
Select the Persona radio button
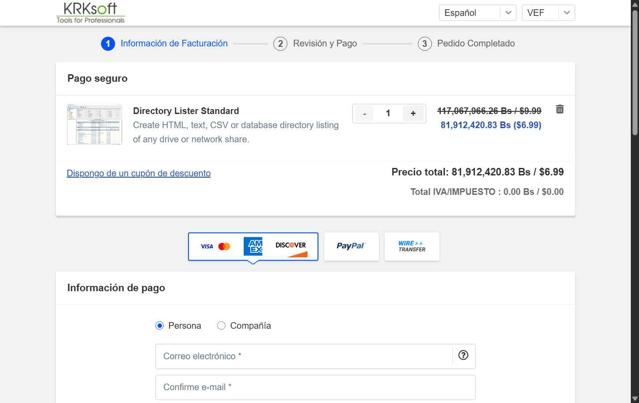point(159,326)
